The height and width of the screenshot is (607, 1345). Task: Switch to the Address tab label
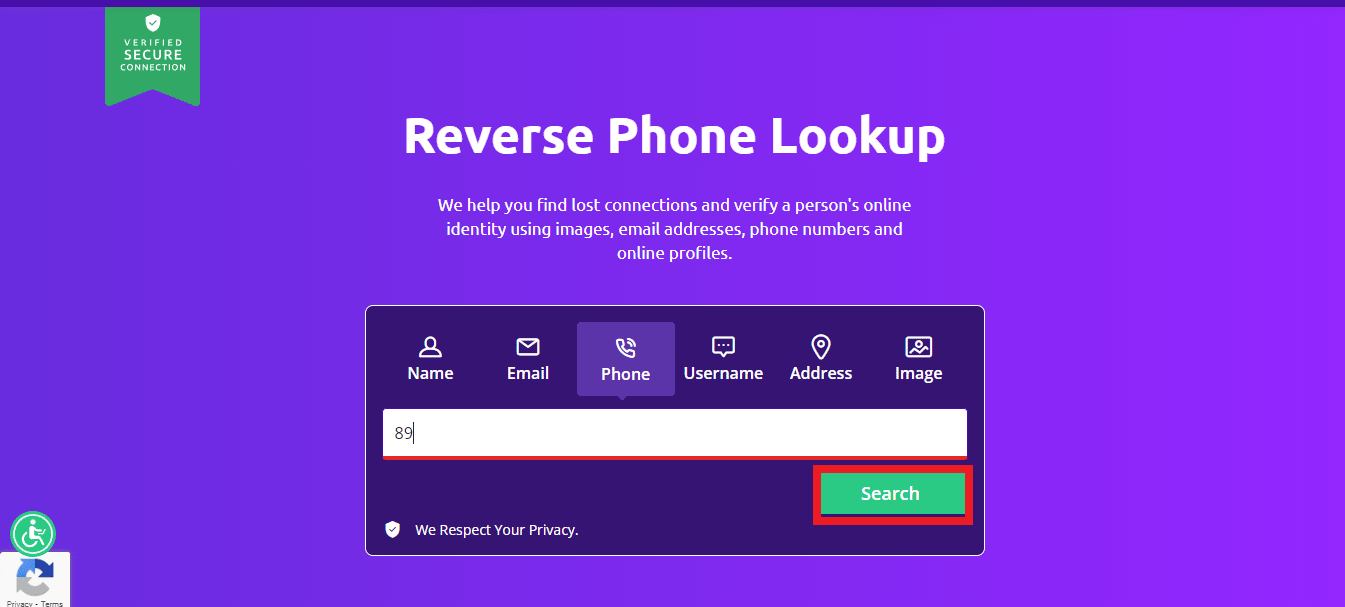tap(821, 373)
